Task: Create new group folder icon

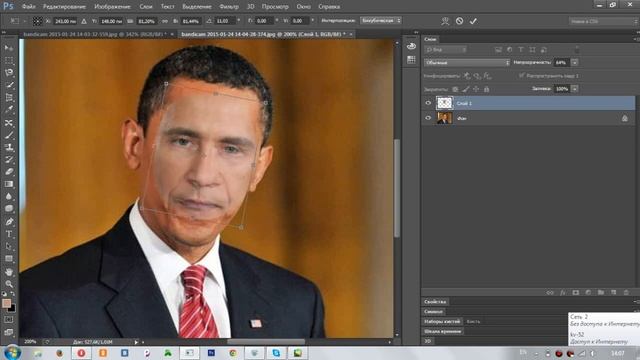Action: pos(601,293)
